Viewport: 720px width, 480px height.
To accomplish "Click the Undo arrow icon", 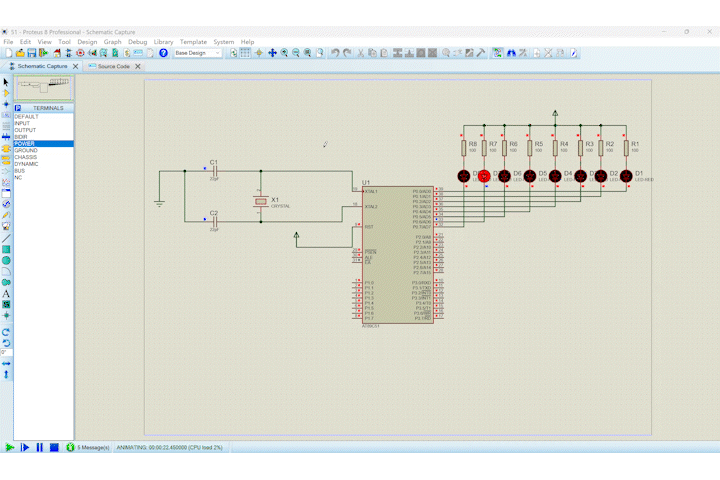I will pos(335,53).
